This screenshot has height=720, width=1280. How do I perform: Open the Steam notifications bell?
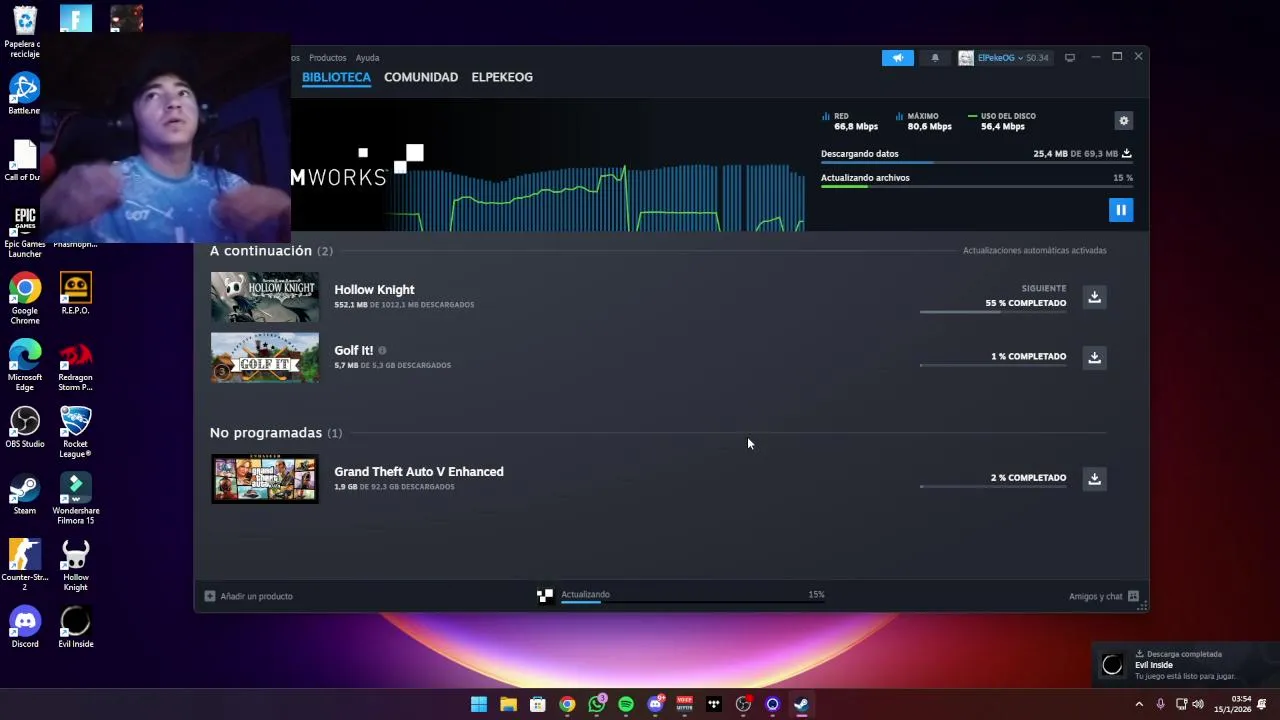[935, 58]
